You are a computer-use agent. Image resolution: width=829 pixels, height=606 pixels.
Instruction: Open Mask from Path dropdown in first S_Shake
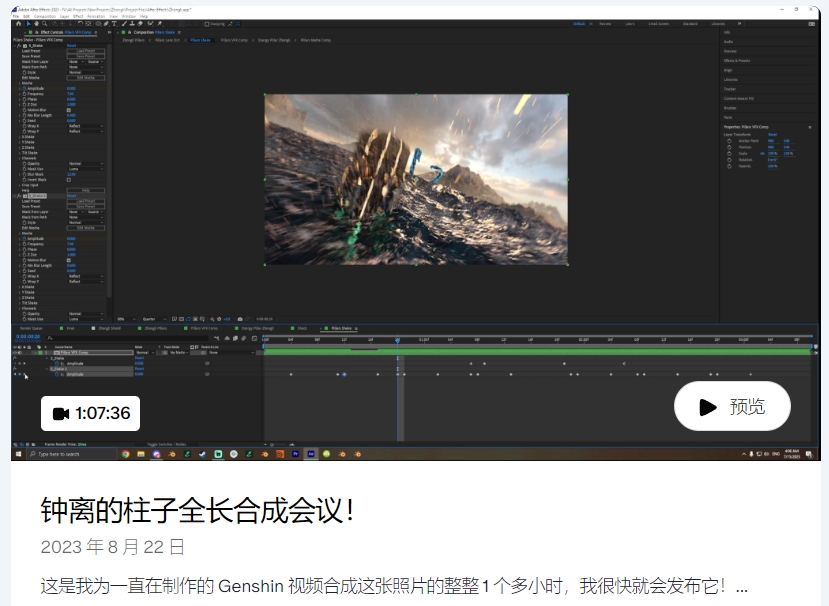click(x=86, y=67)
